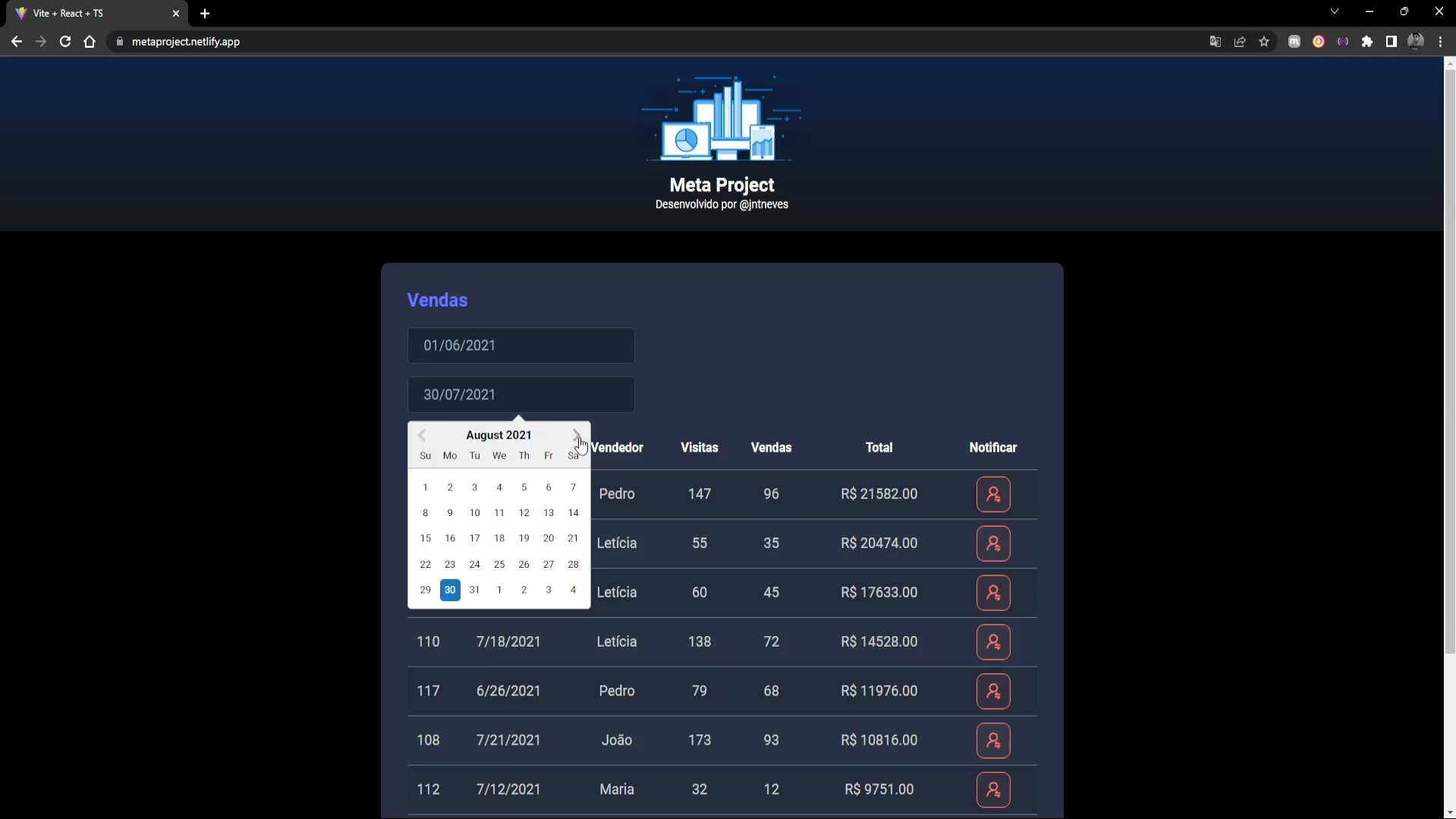Click the notify icon for João's sale row
The height and width of the screenshot is (819, 1456).
point(994,741)
